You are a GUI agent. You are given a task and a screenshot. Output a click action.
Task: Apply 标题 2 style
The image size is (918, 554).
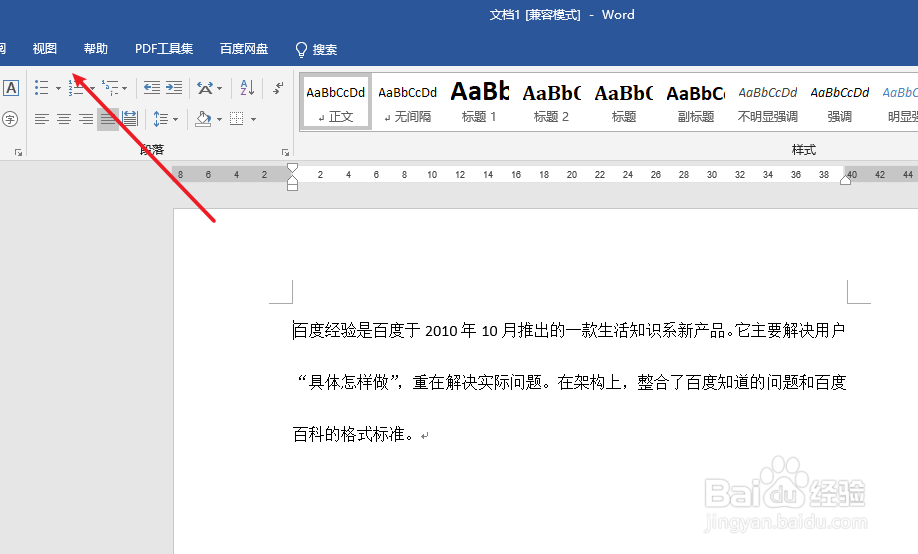pyautogui.click(x=552, y=101)
